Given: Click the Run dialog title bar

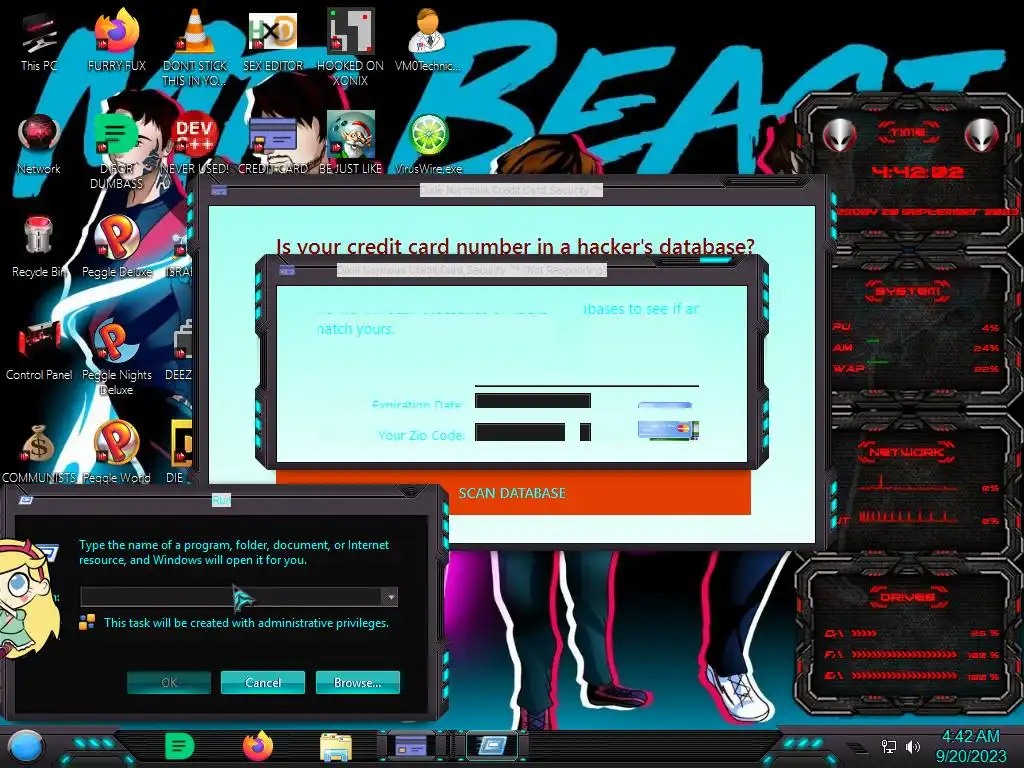Looking at the screenshot, I should click(x=221, y=500).
